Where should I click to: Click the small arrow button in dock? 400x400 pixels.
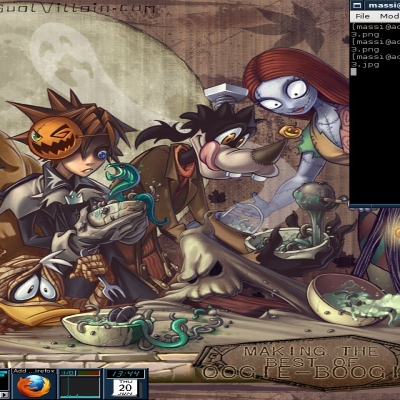point(4,395)
